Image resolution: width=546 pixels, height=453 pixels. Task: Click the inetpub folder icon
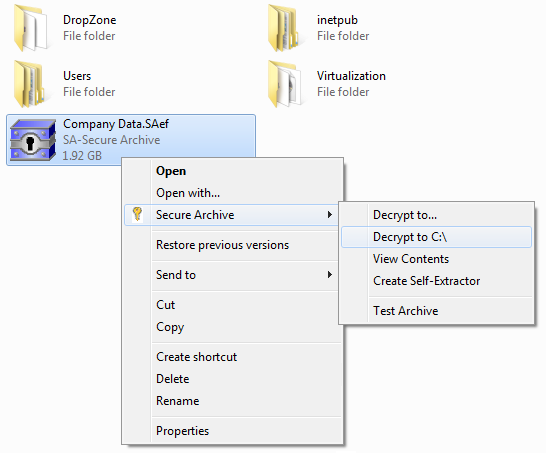(284, 28)
